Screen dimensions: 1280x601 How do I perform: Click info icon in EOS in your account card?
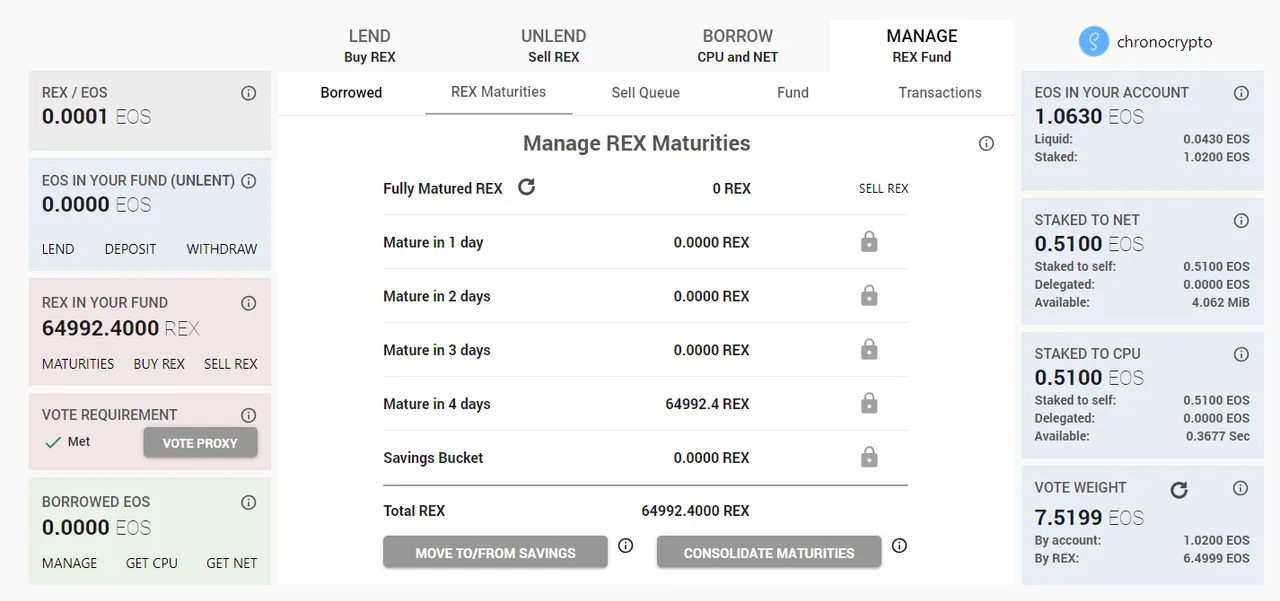pos(1241,93)
